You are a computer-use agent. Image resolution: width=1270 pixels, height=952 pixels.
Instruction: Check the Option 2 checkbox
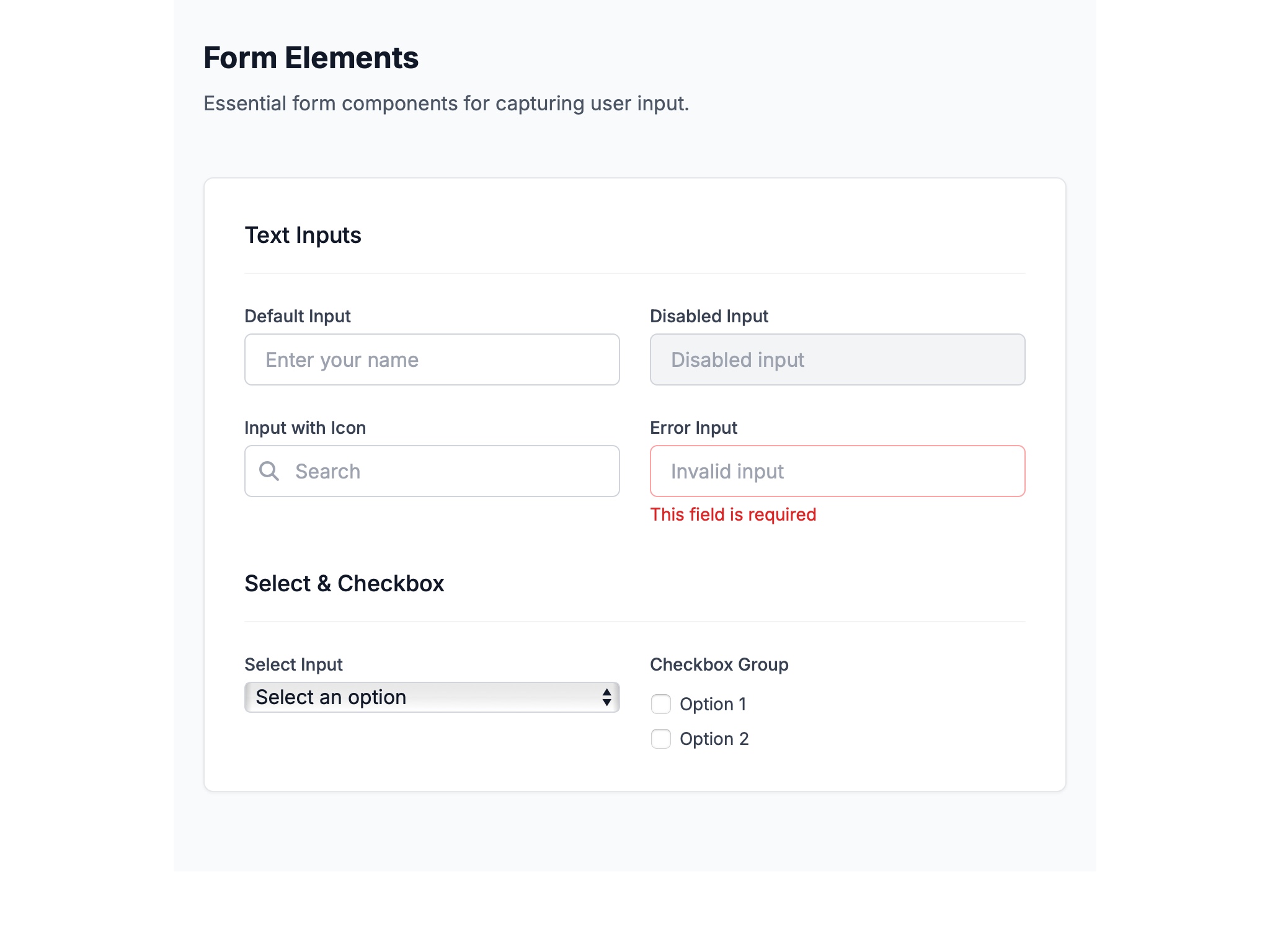(661, 739)
